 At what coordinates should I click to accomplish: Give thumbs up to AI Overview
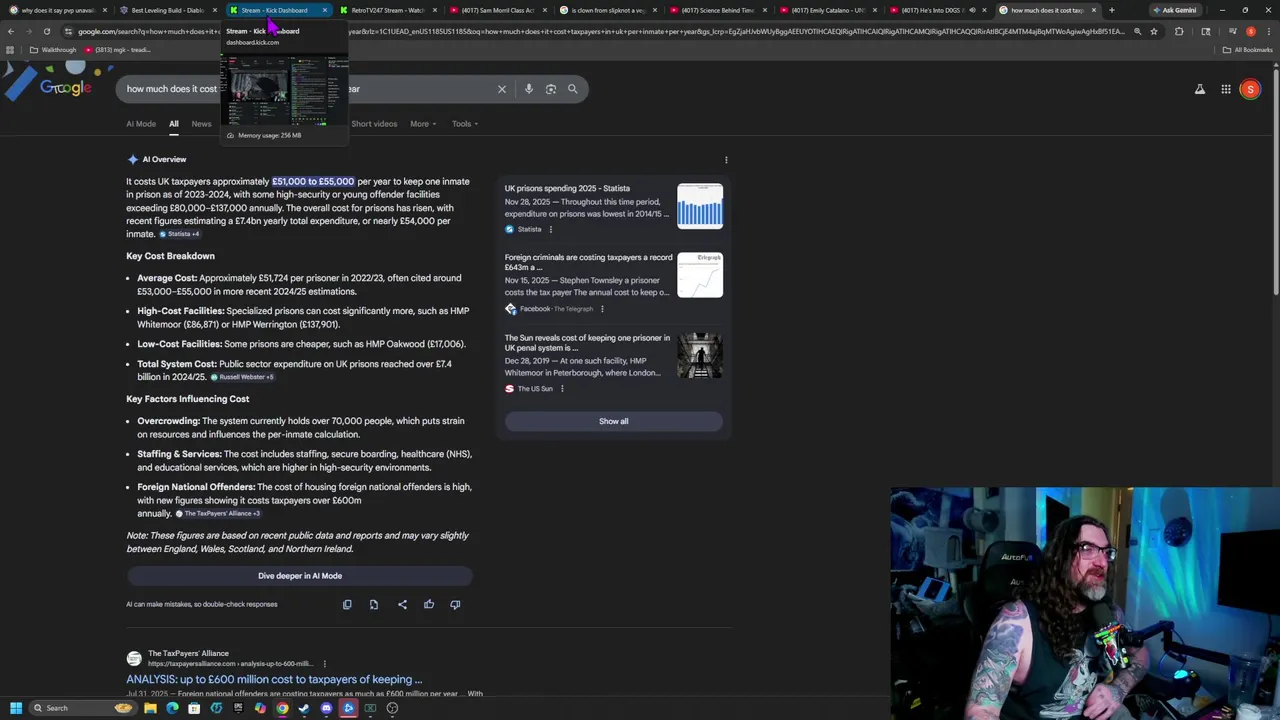tap(429, 604)
